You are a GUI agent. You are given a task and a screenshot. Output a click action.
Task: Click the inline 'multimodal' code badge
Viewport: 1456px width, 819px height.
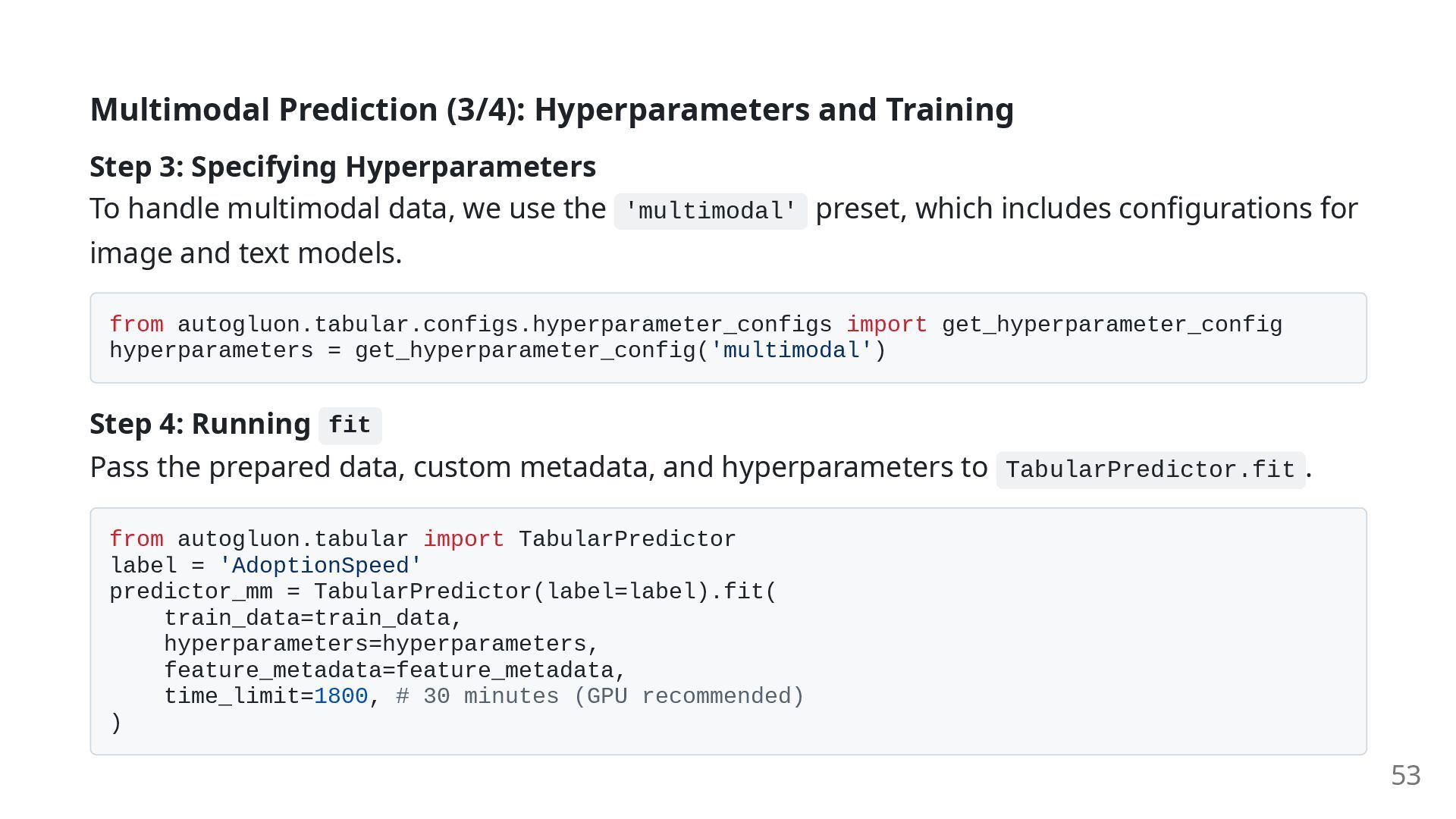(711, 211)
